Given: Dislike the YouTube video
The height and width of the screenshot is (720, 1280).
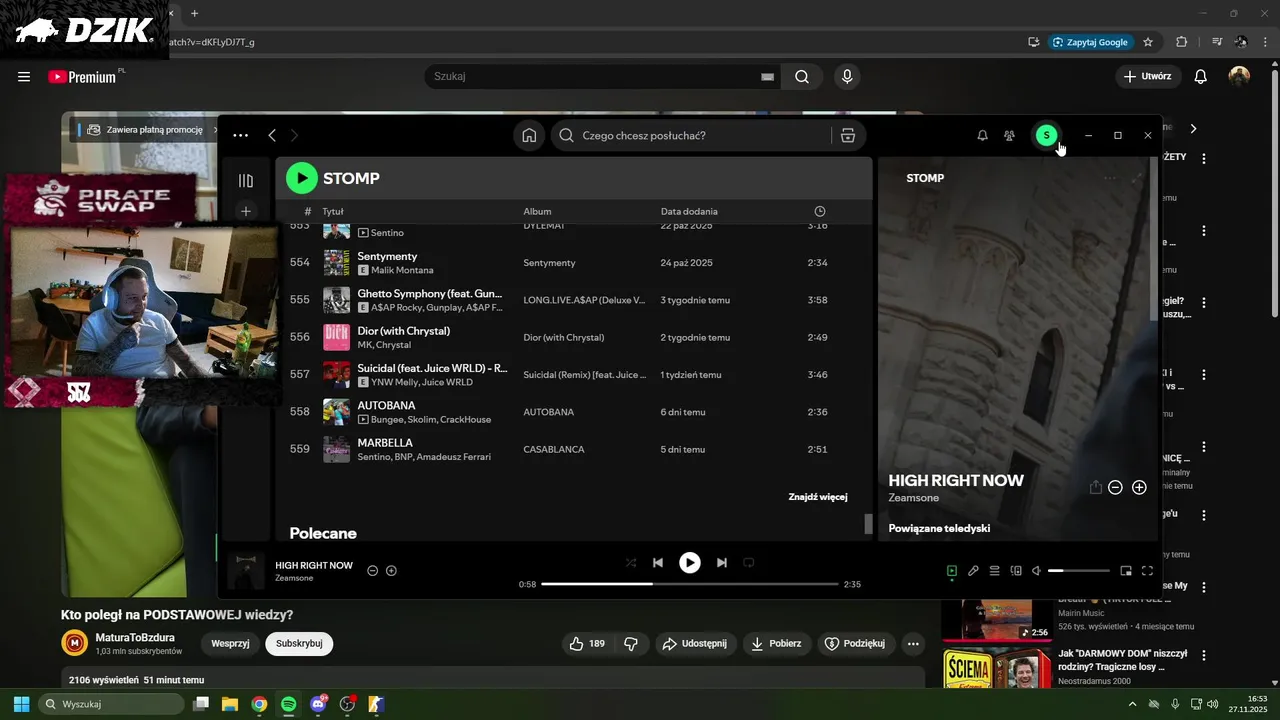Looking at the screenshot, I should click(x=631, y=644).
